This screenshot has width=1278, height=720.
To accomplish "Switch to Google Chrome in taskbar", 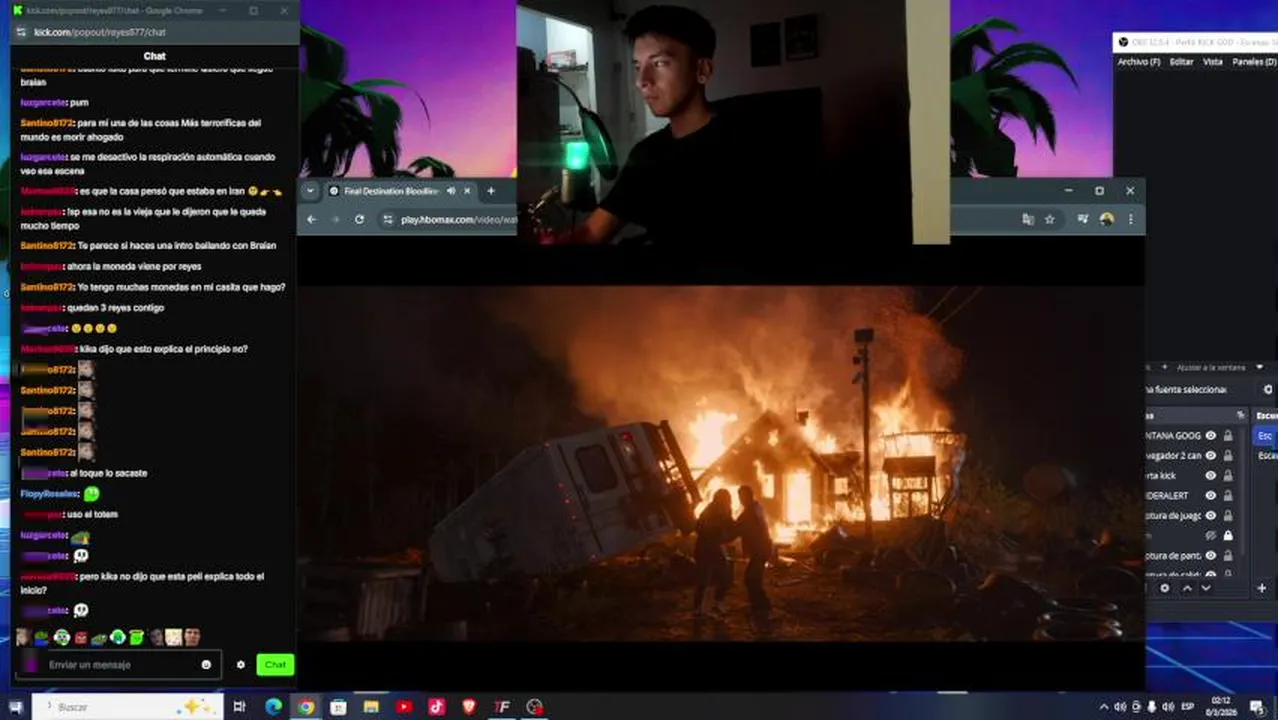I will [x=306, y=707].
